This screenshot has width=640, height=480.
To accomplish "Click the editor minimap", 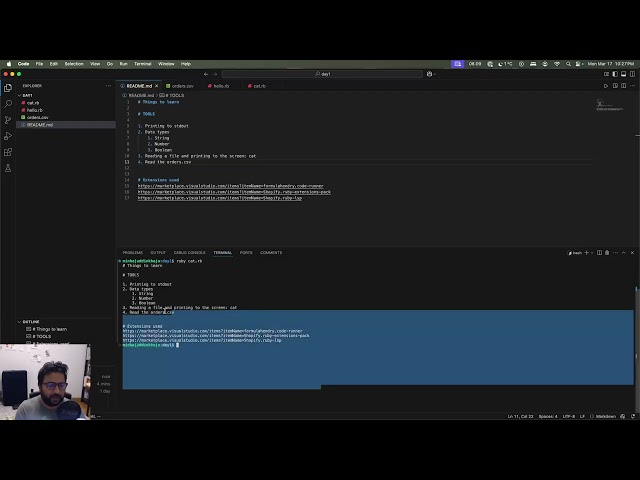I will [609, 106].
